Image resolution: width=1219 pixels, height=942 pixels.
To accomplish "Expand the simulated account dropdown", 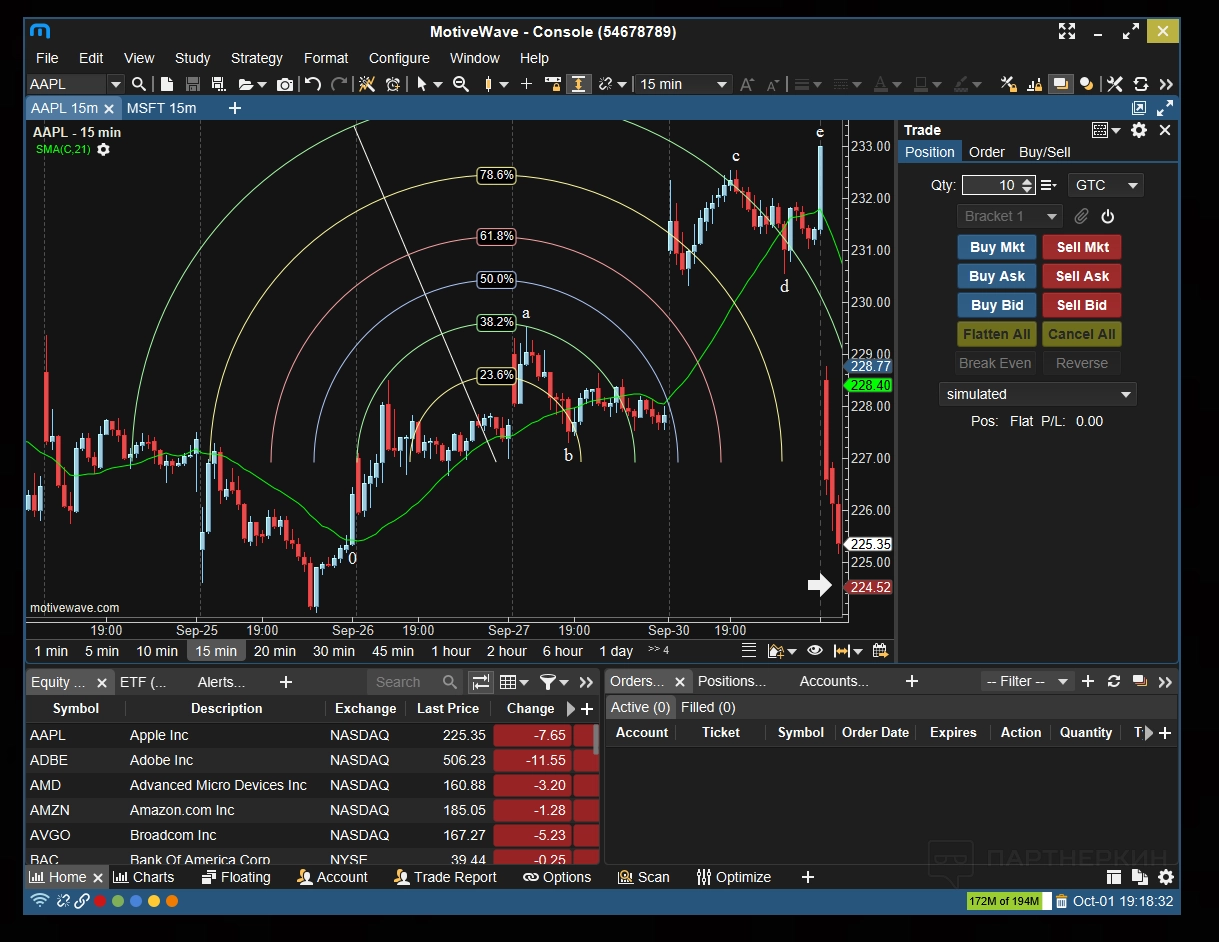I will tap(1037, 394).
